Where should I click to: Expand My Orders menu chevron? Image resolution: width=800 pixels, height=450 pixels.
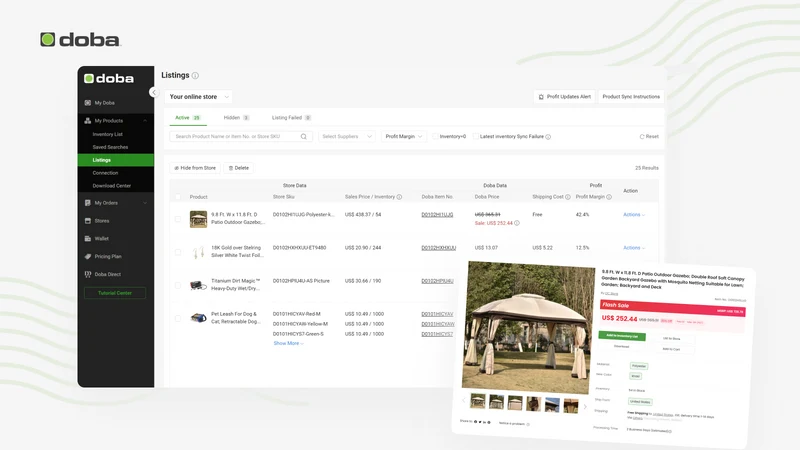tap(145, 203)
